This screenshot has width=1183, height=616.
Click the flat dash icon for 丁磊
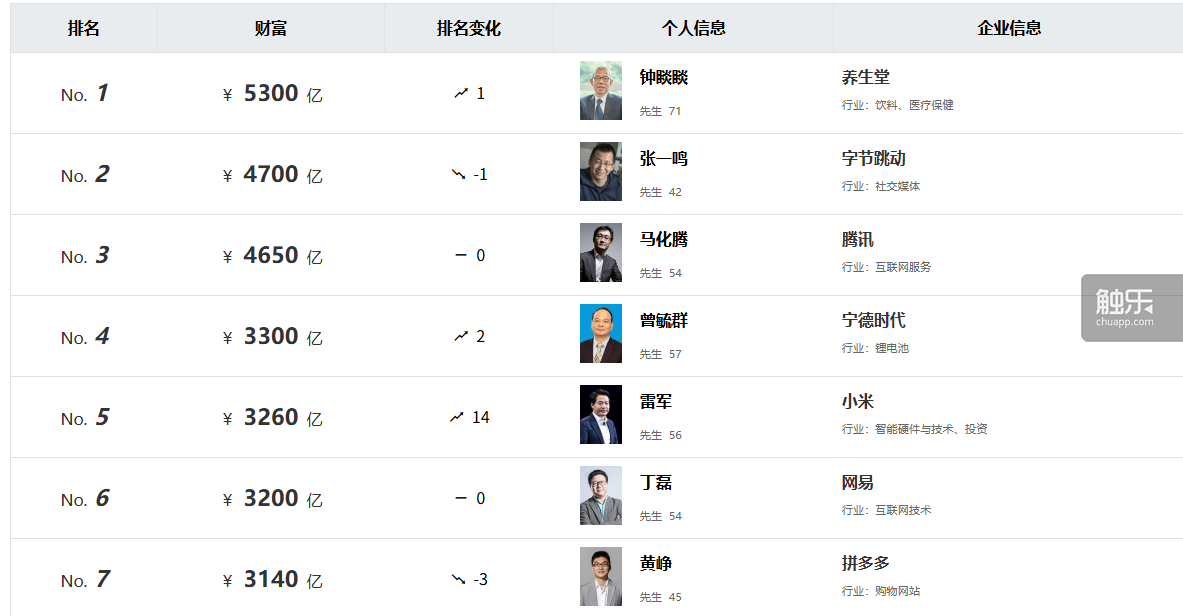coord(461,498)
